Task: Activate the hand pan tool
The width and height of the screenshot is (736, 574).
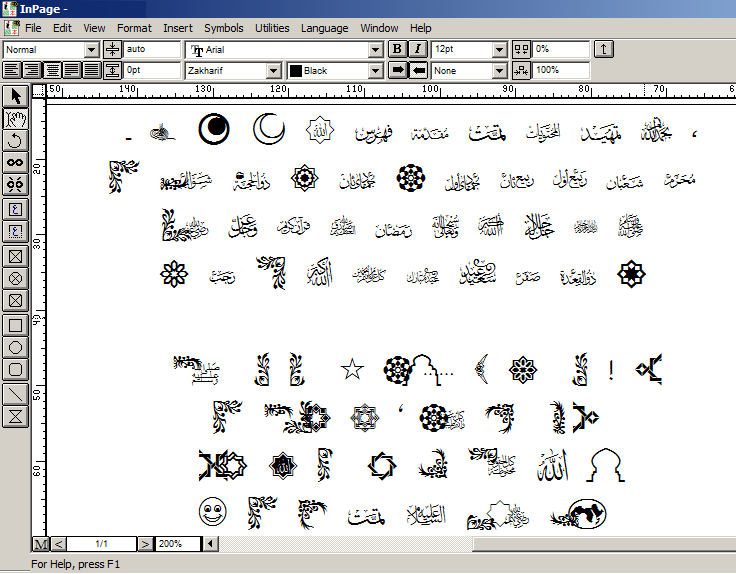Action: click(16, 118)
